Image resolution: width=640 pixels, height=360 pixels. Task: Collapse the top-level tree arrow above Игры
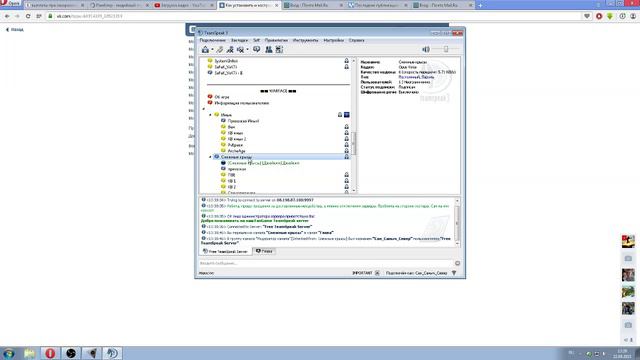204,109
